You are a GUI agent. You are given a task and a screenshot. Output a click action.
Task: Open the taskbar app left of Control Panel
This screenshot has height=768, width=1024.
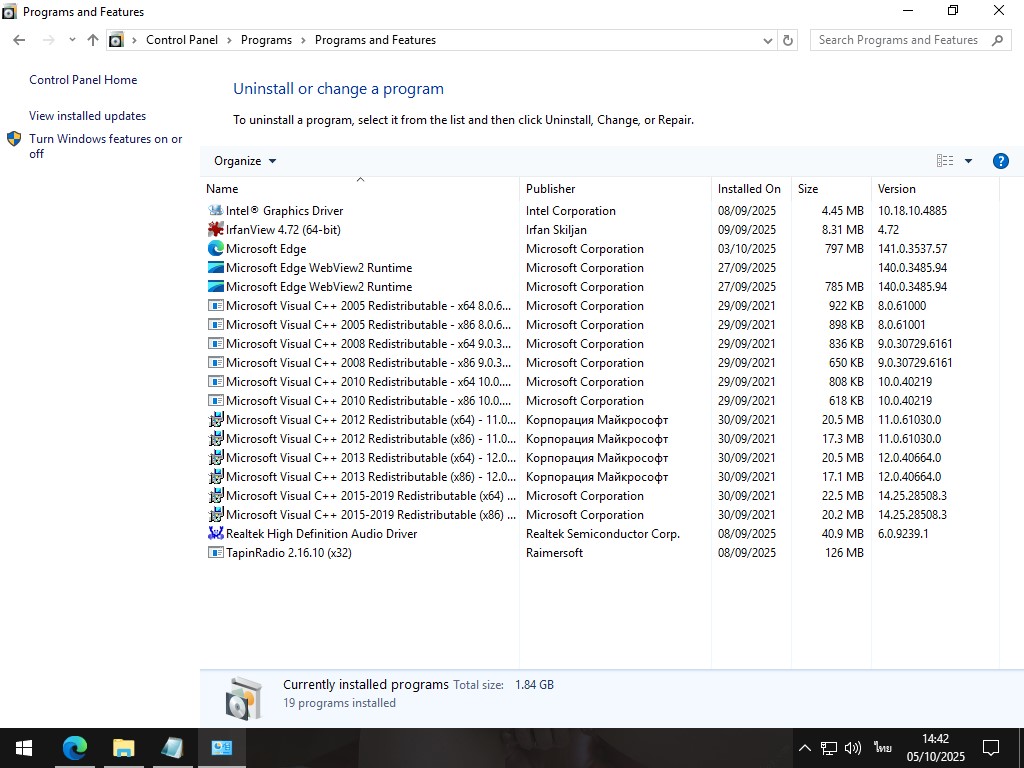point(172,747)
